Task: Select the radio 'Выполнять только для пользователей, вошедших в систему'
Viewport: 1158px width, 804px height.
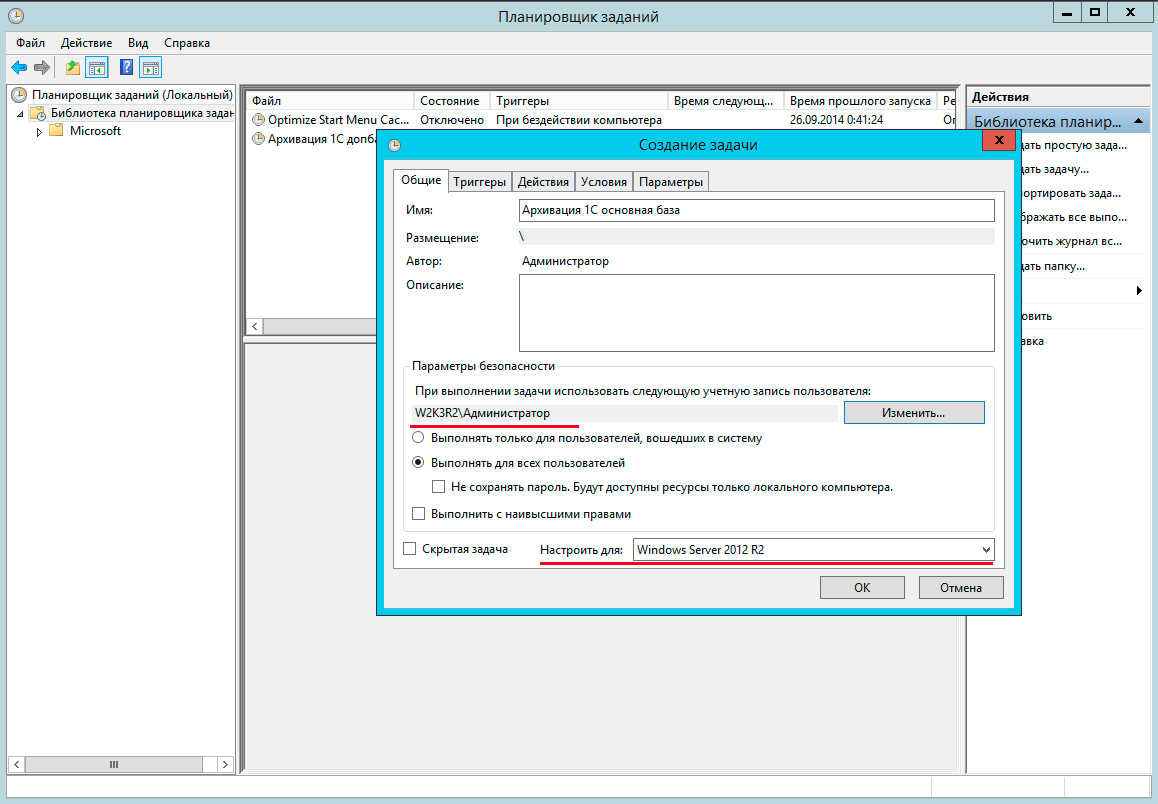Action: tap(419, 438)
